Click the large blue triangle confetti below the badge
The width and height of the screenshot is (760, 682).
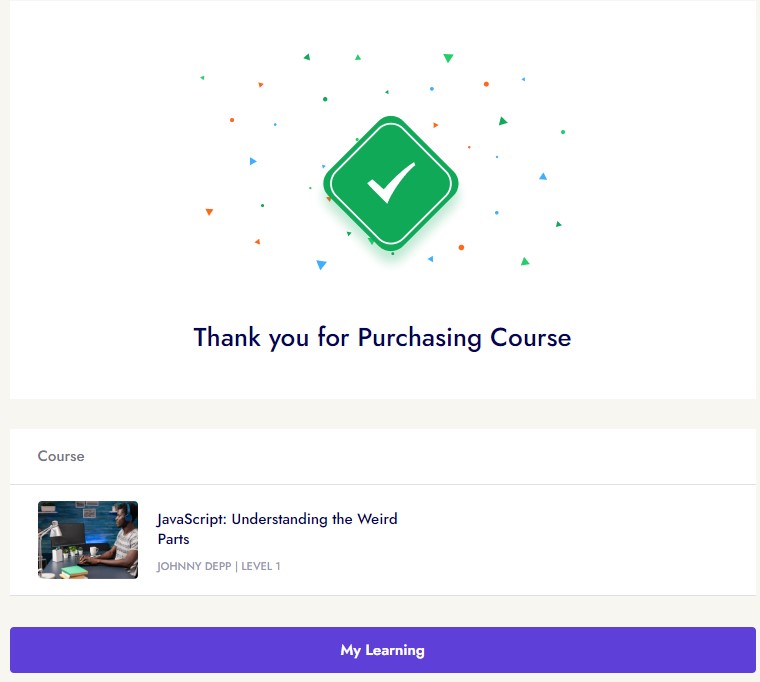(x=321, y=265)
